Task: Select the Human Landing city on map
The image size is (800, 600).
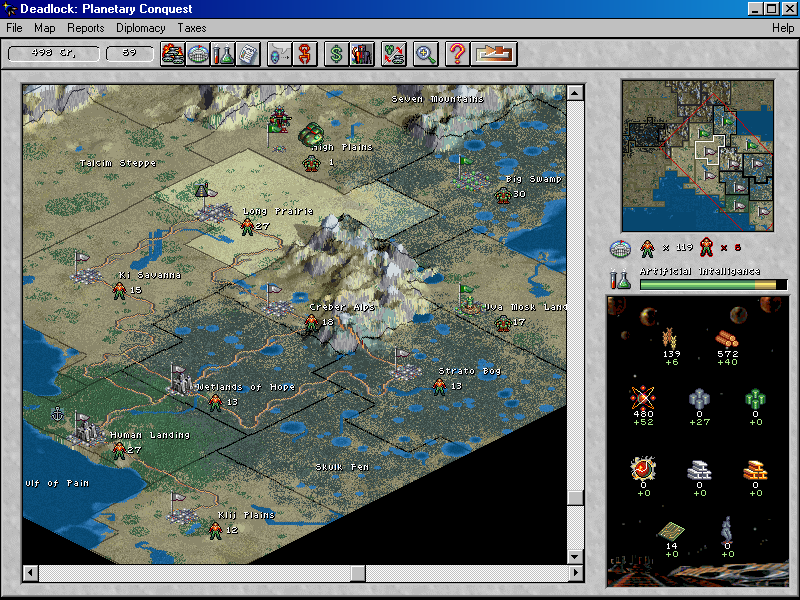Action: coord(87,433)
